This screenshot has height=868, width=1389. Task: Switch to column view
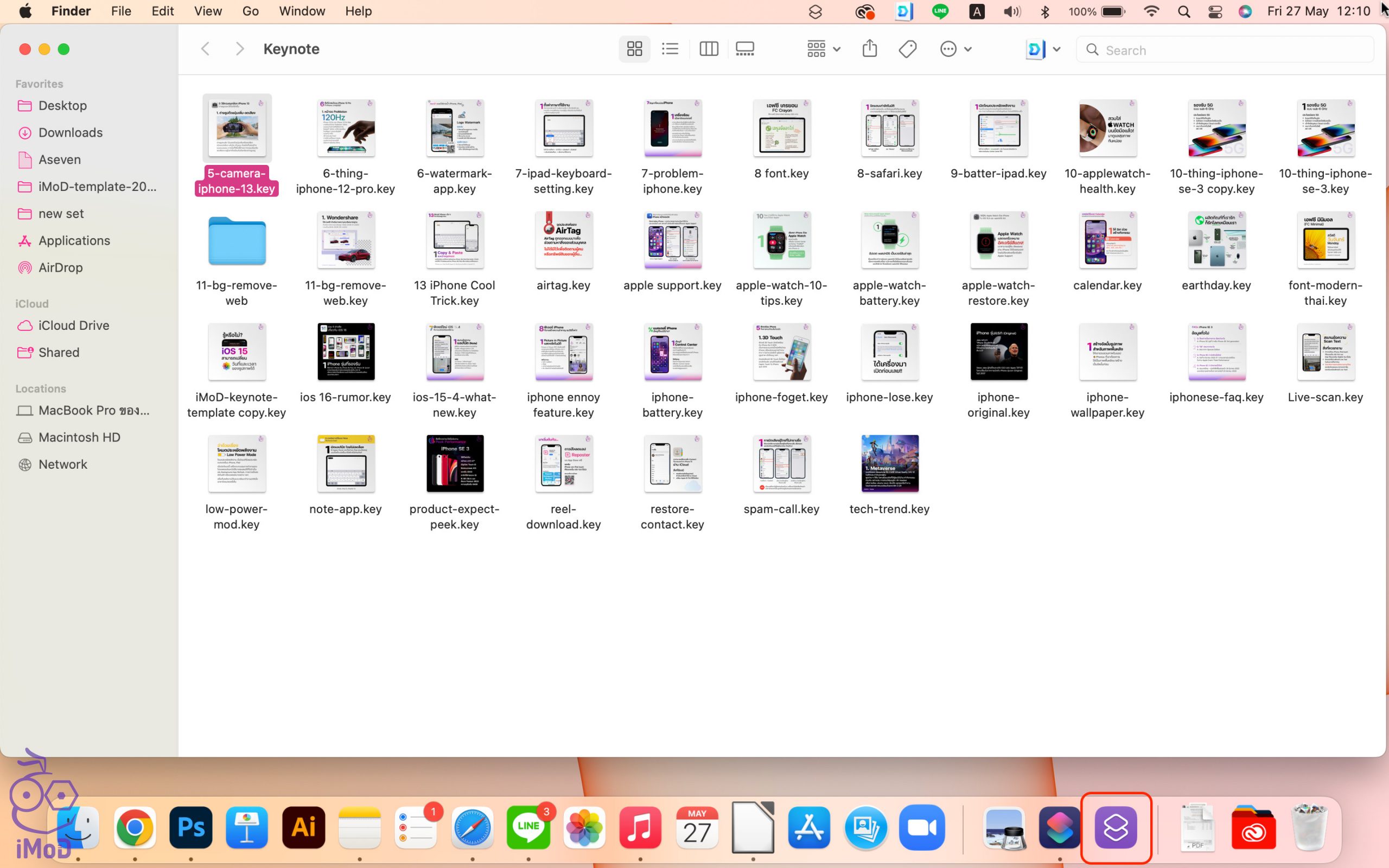(x=708, y=49)
